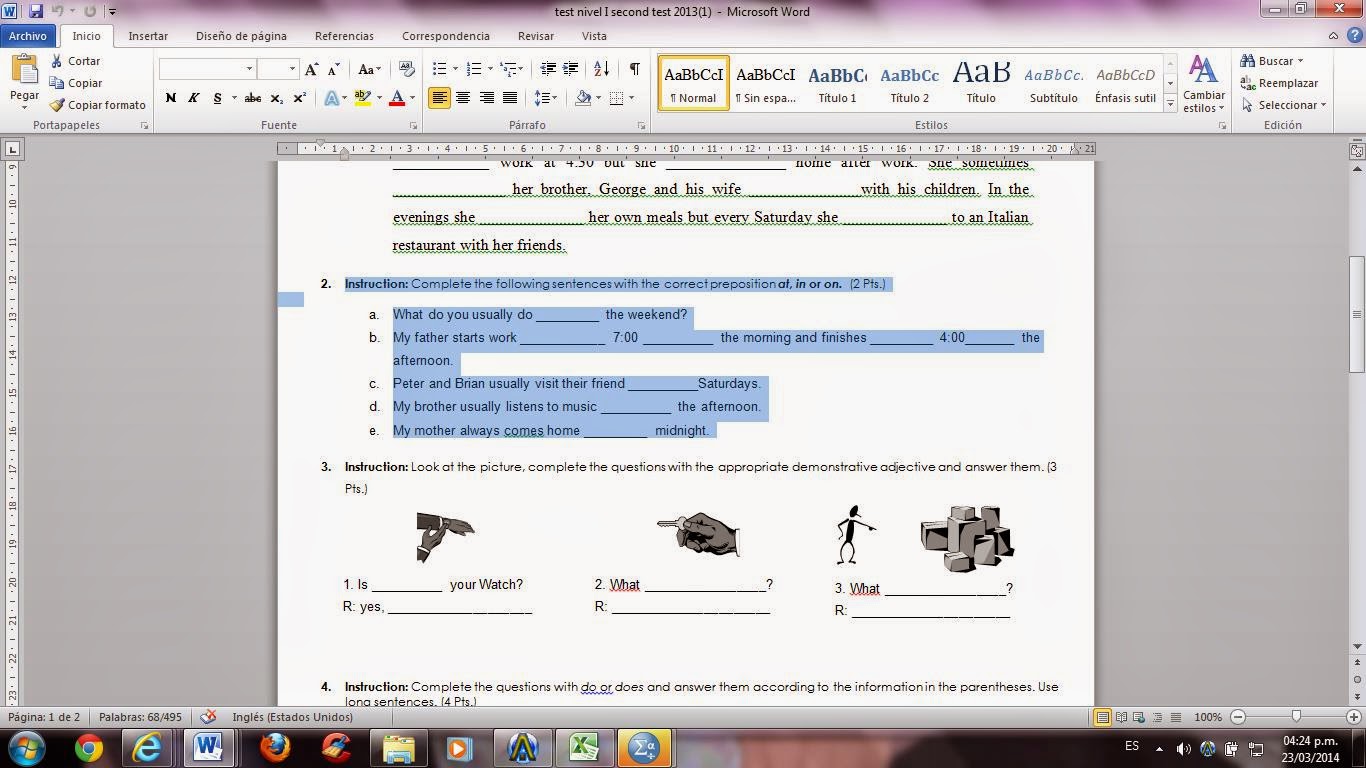
Task: Toggle italic (K) formatting
Action: pos(193,98)
